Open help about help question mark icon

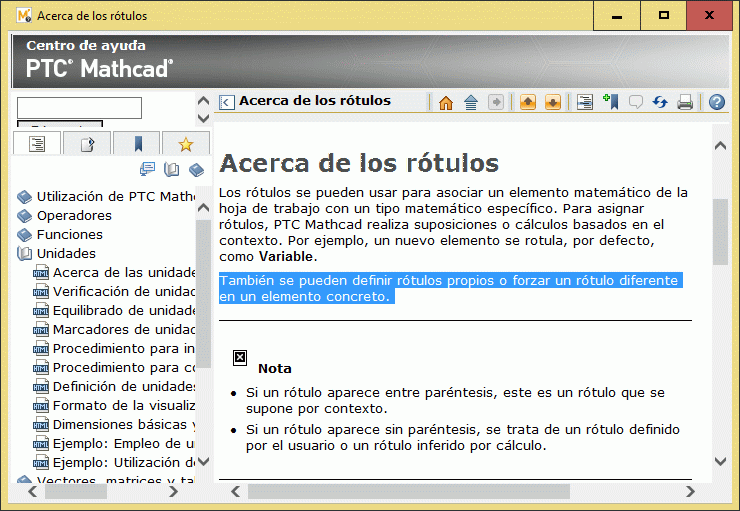(x=717, y=102)
